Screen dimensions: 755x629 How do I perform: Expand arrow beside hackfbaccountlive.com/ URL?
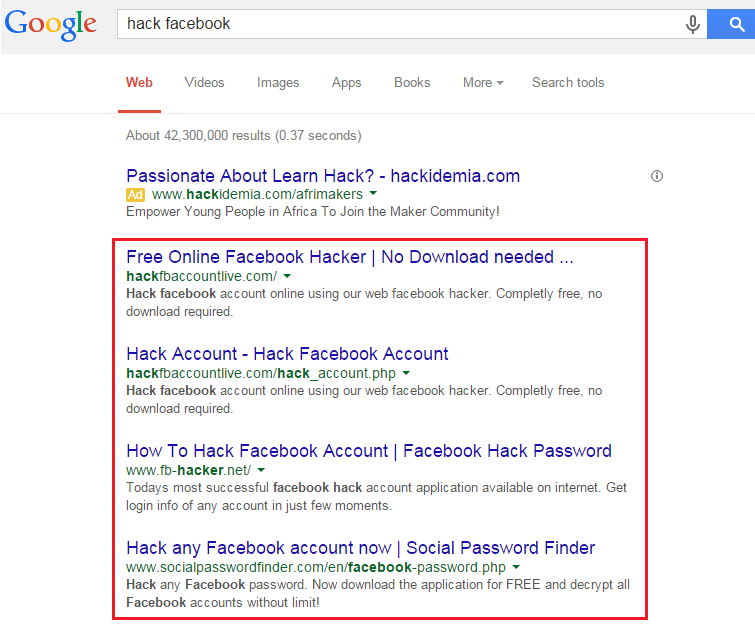[287, 276]
